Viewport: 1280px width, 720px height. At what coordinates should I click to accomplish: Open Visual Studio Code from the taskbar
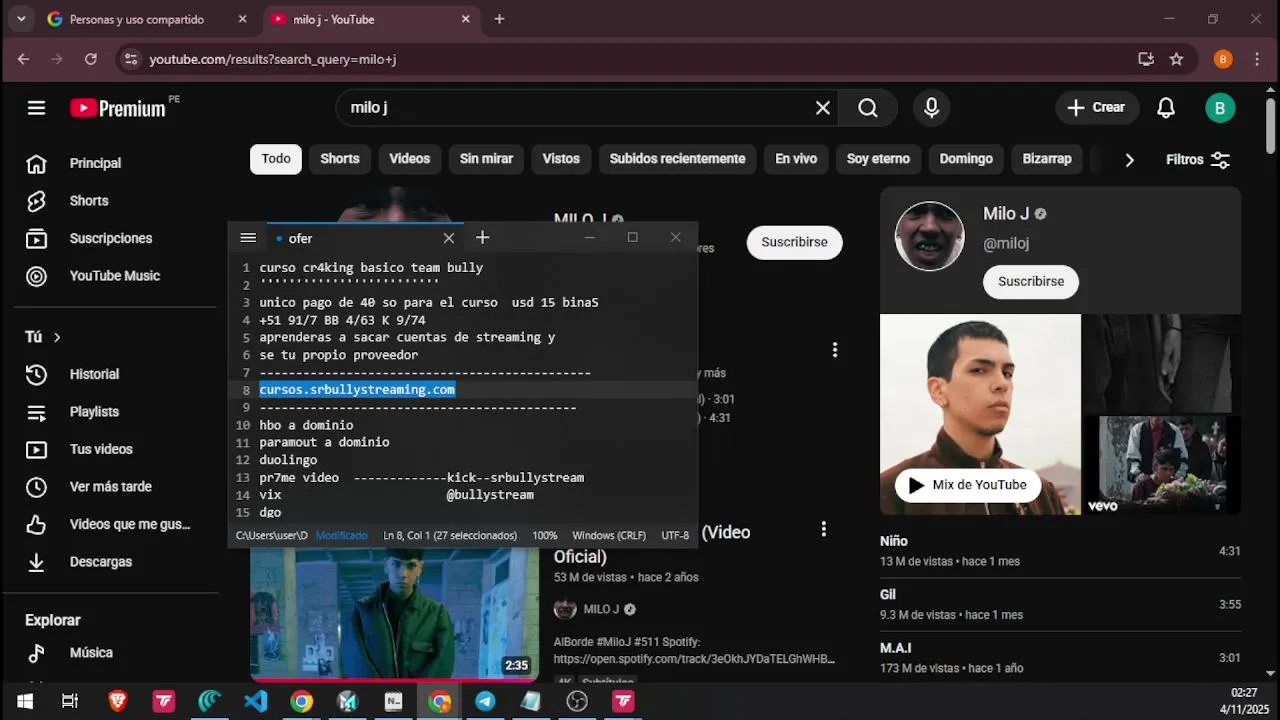pyautogui.click(x=255, y=702)
